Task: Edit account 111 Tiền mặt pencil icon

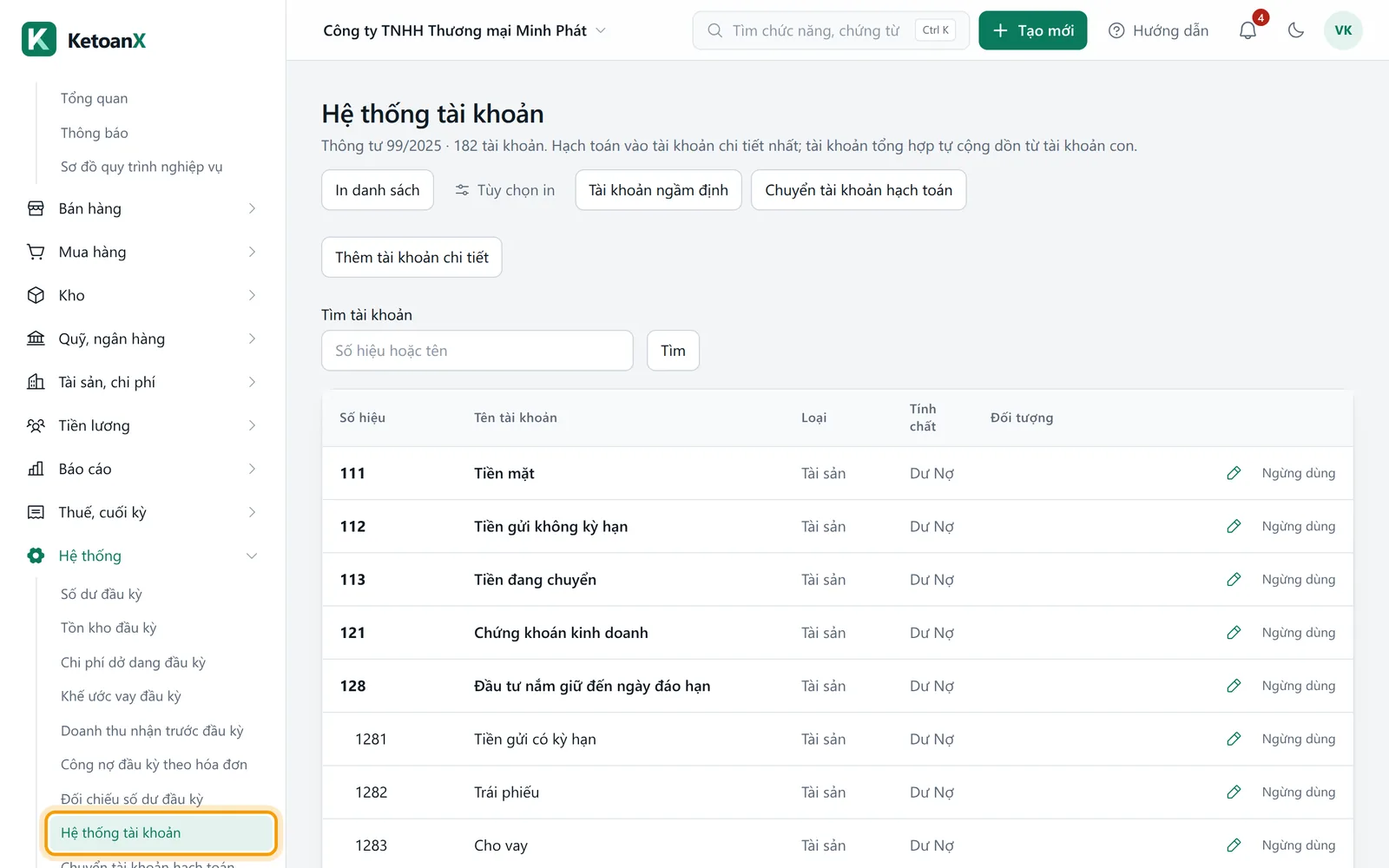Action: 1234,473
